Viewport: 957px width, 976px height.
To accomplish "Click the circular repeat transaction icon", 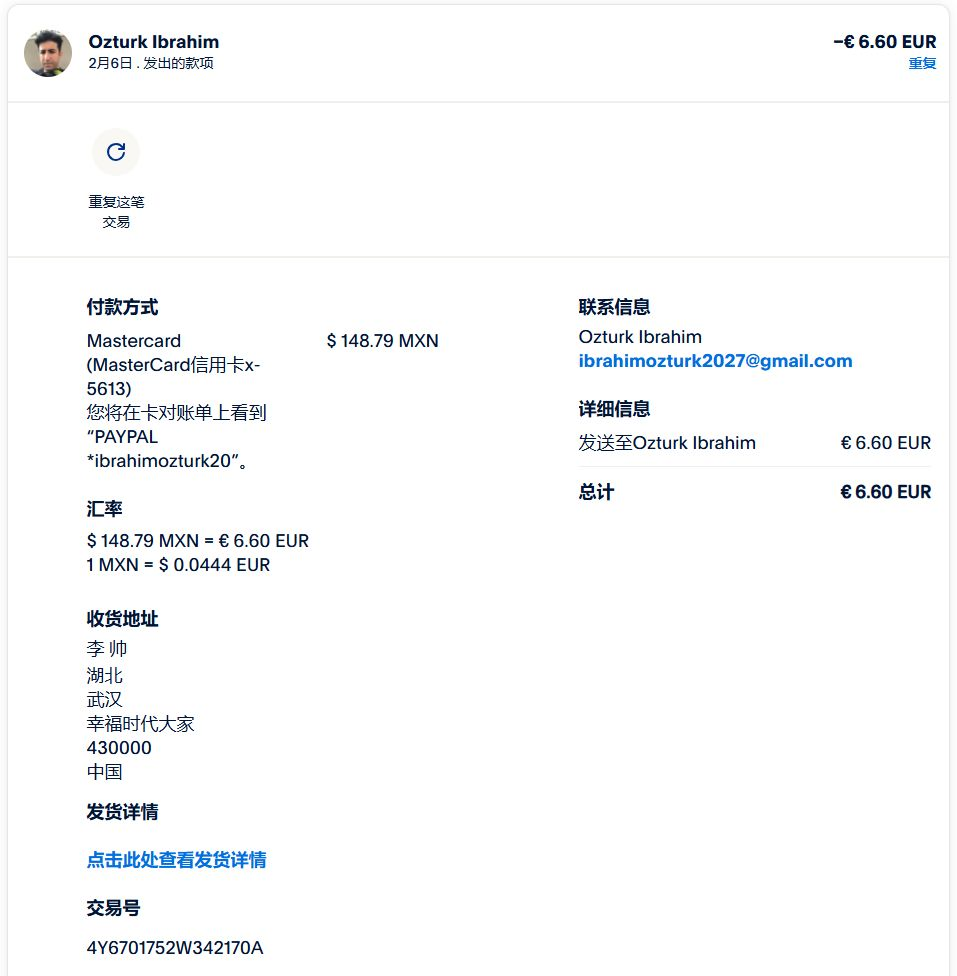I will (x=116, y=152).
